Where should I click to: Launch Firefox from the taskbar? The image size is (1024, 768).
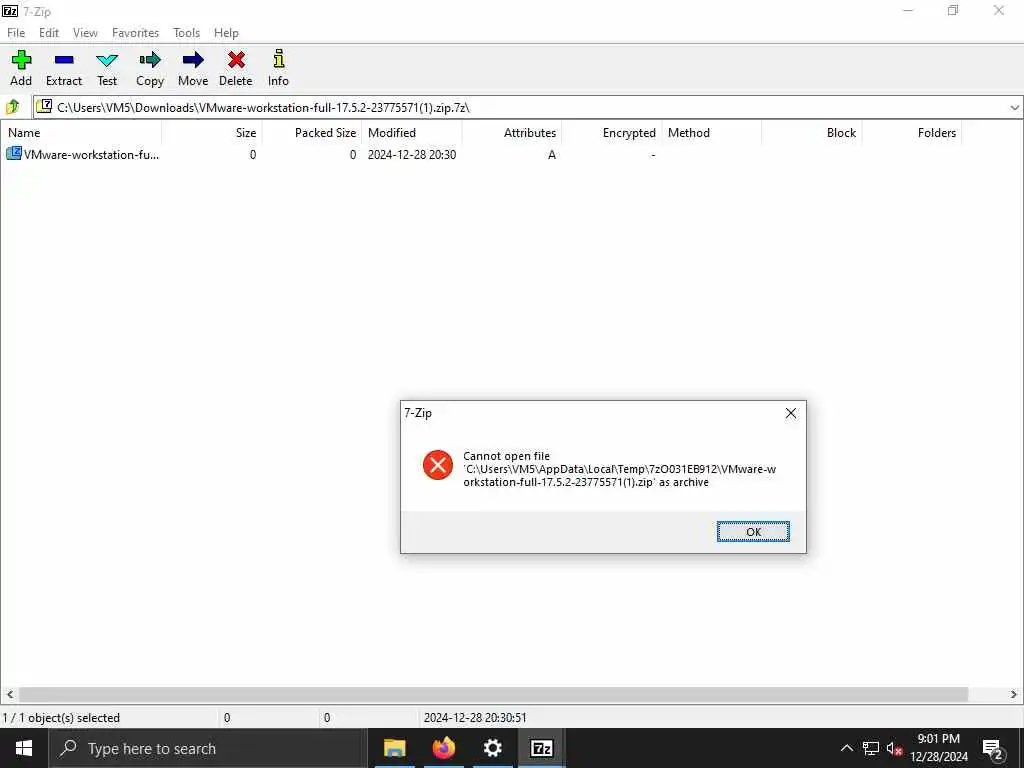[443, 748]
